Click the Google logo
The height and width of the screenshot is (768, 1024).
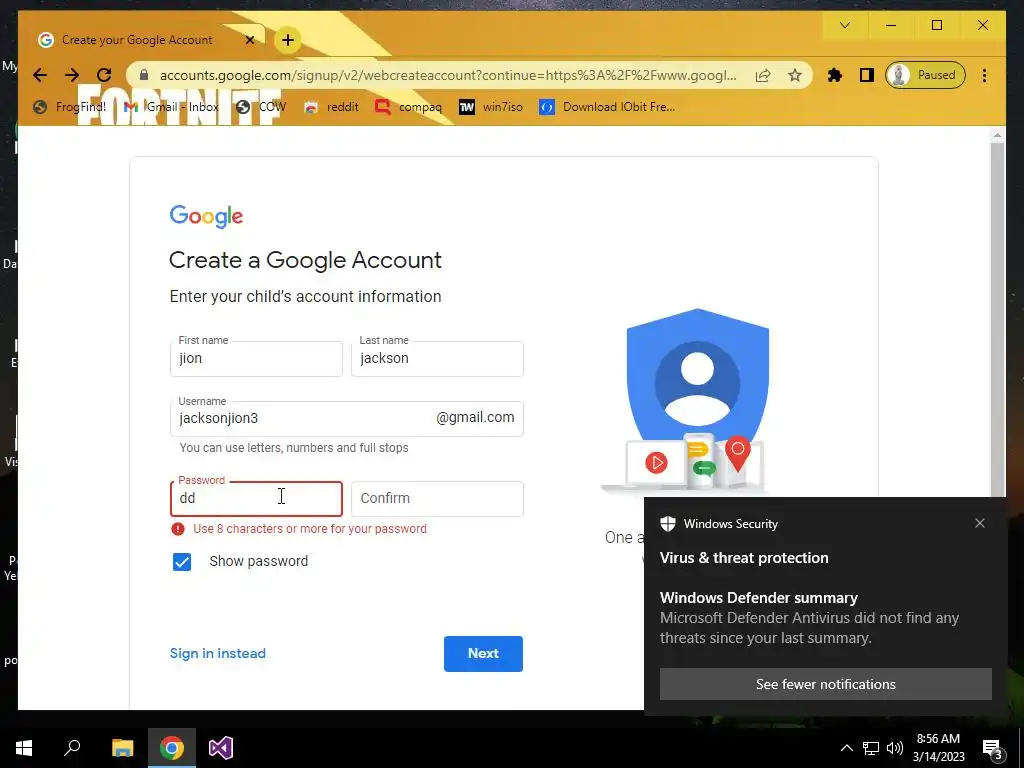point(206,216)
